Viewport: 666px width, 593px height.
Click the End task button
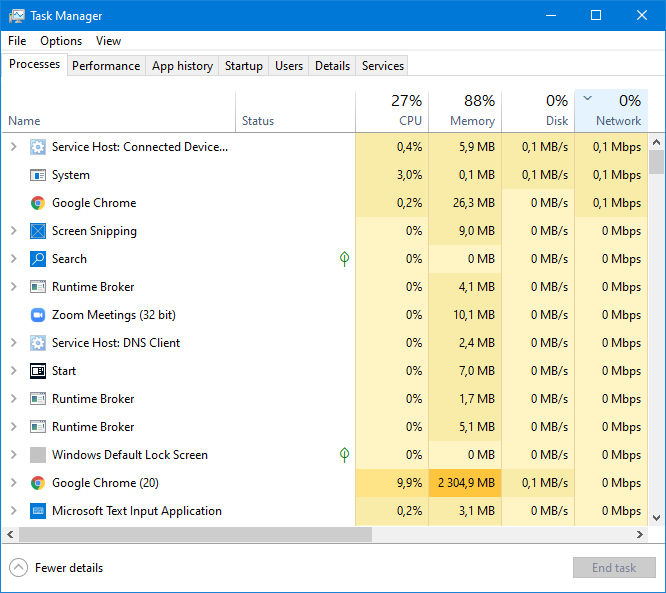point(614,568)
